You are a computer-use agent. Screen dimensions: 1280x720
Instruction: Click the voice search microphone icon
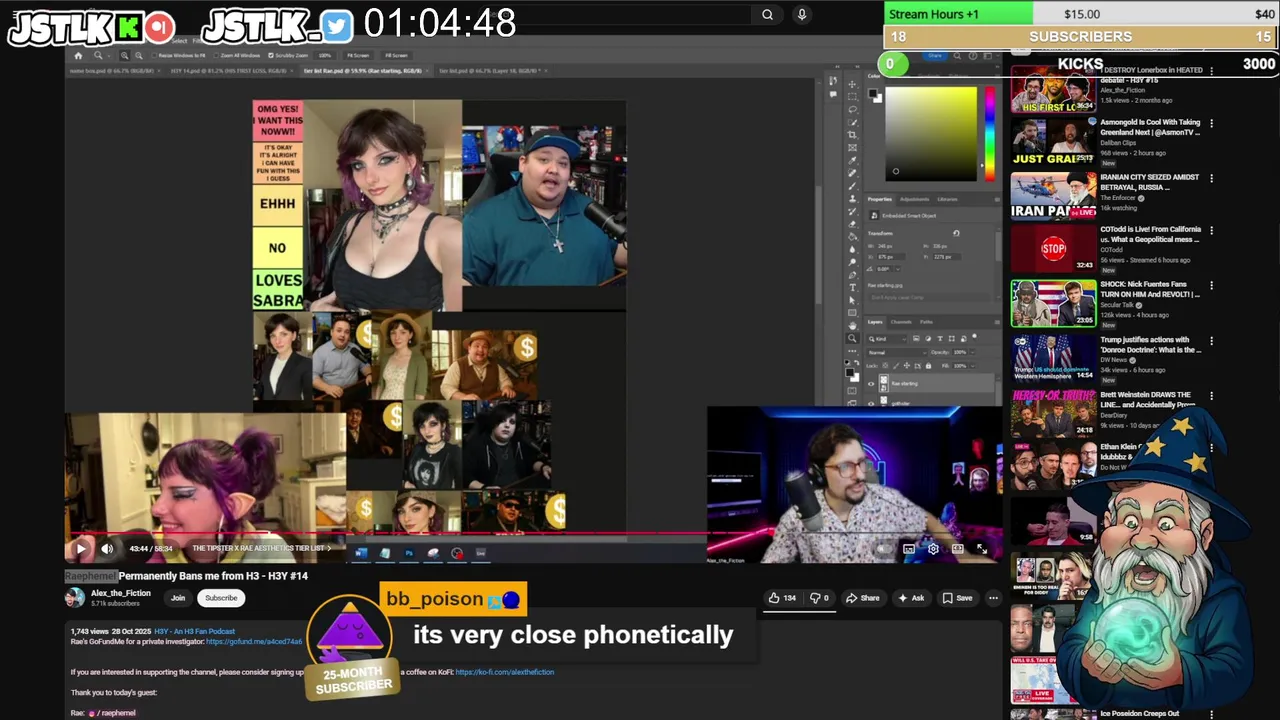pos(801,14)
